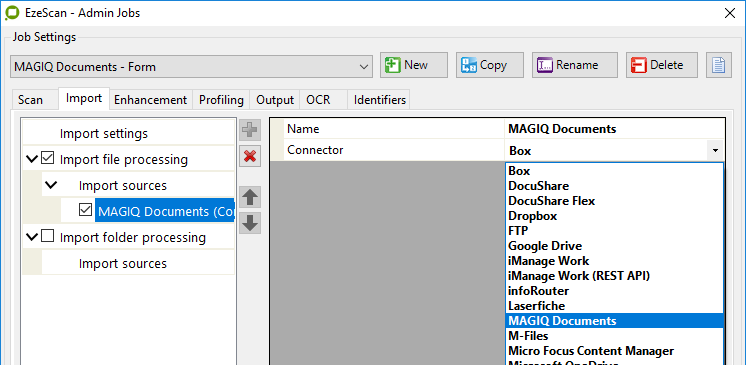Click the EzeScan app logo in title bar

point(11,13)
